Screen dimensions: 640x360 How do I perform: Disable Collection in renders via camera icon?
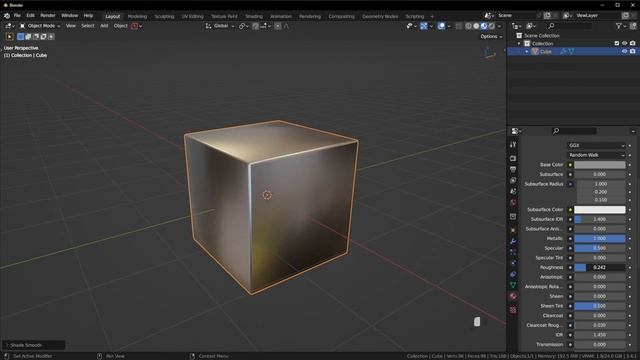click(x=633, y=44)
